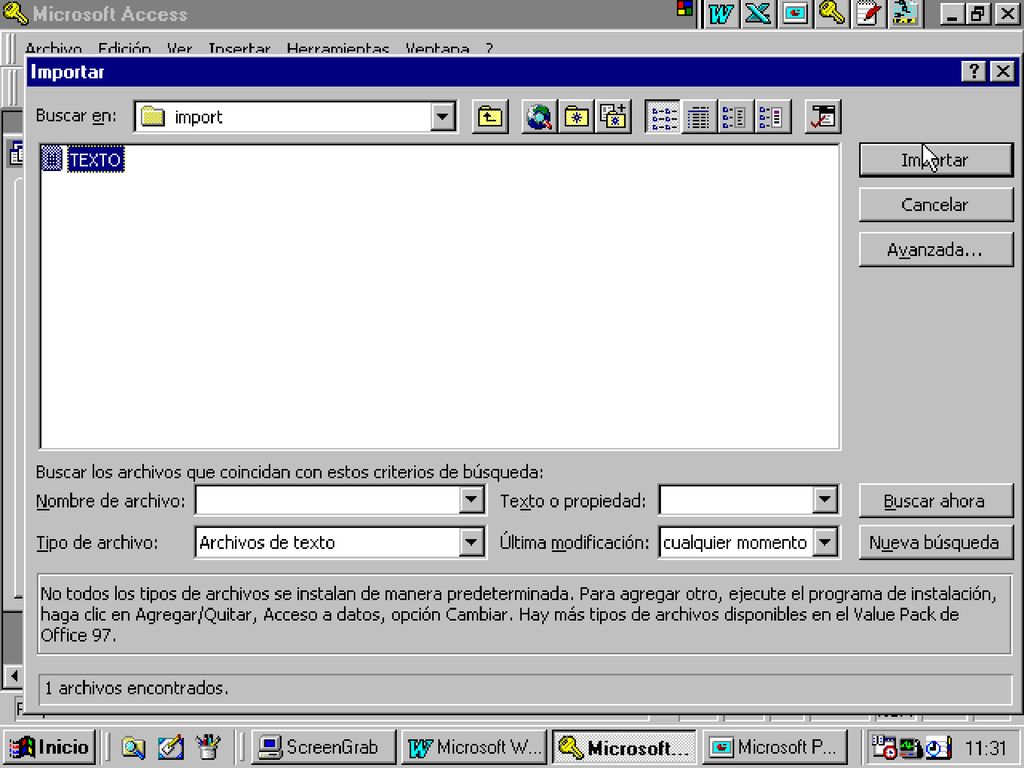Launch PowerPoint from the Office shortcut bar

(795, 14)
